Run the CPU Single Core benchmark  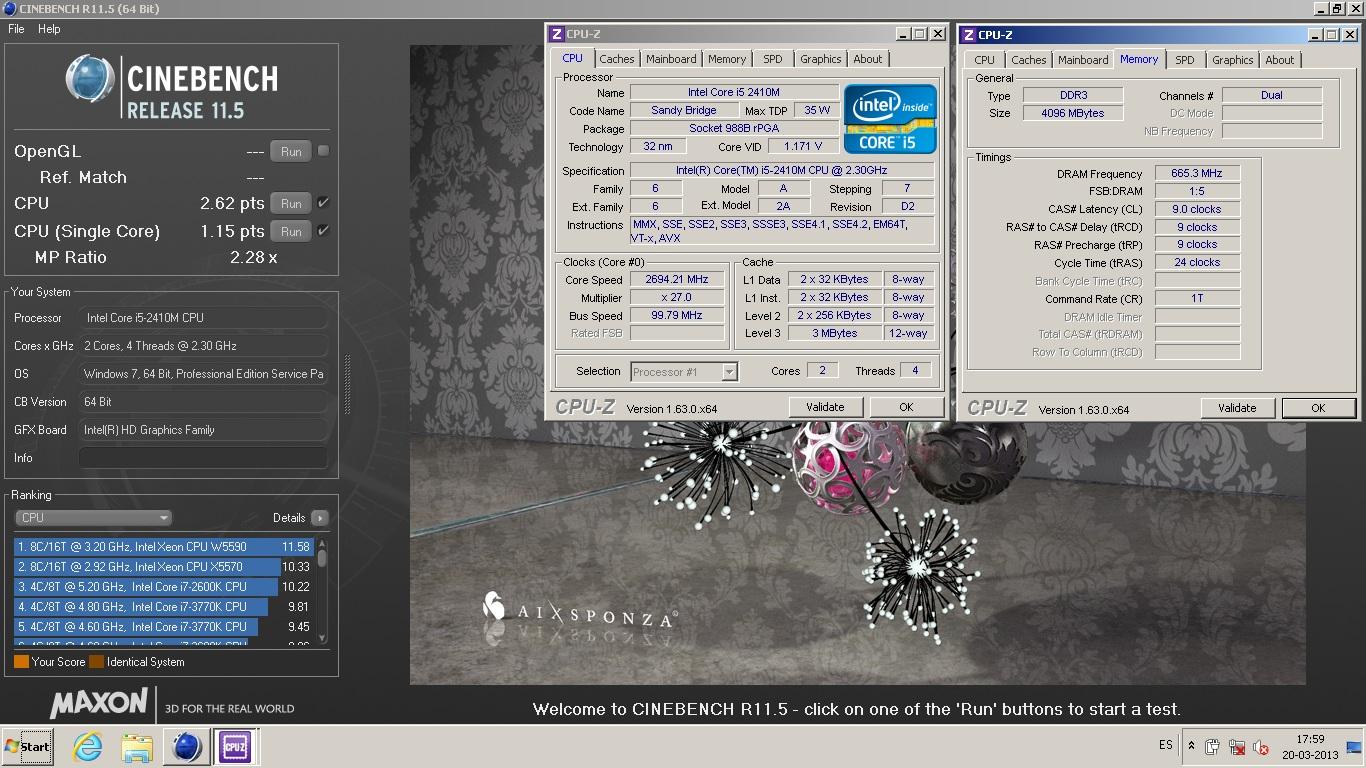[291, 231]
